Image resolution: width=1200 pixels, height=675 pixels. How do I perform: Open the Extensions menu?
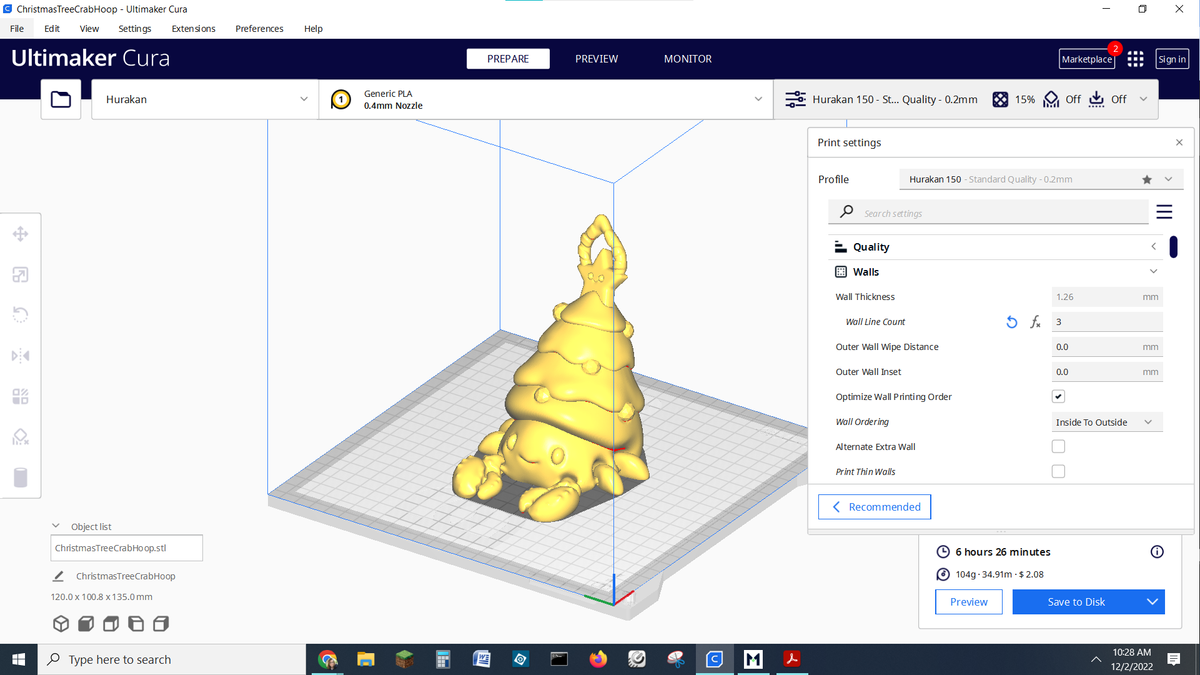(x=192, y=28)
